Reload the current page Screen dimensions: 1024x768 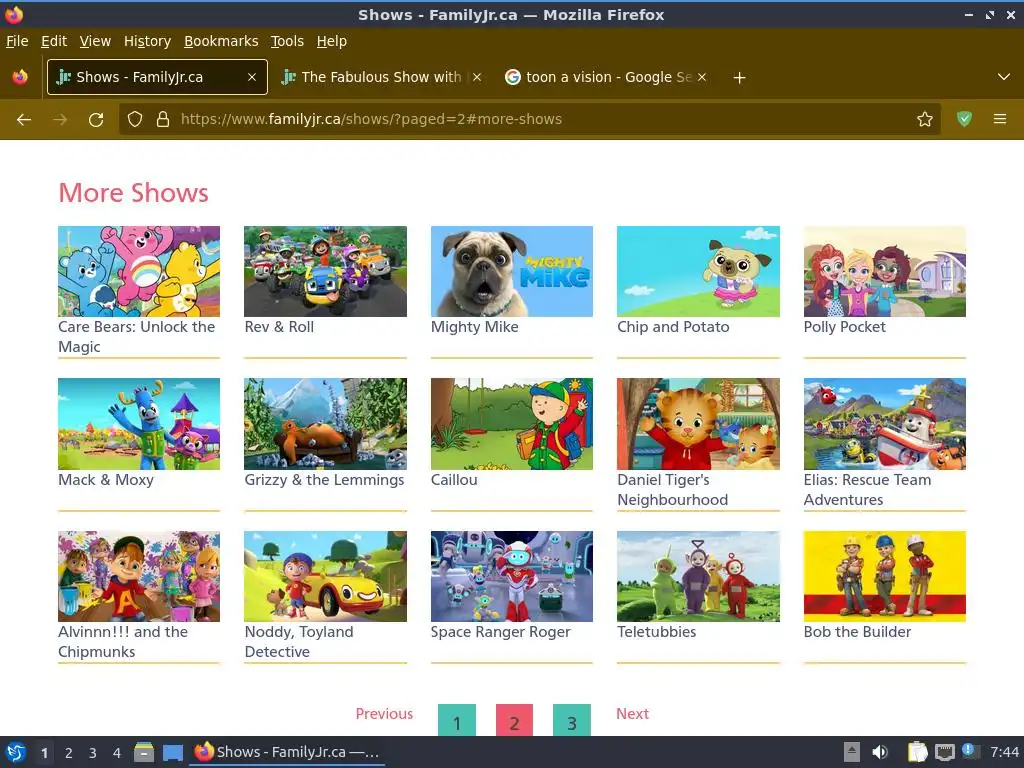96,120
